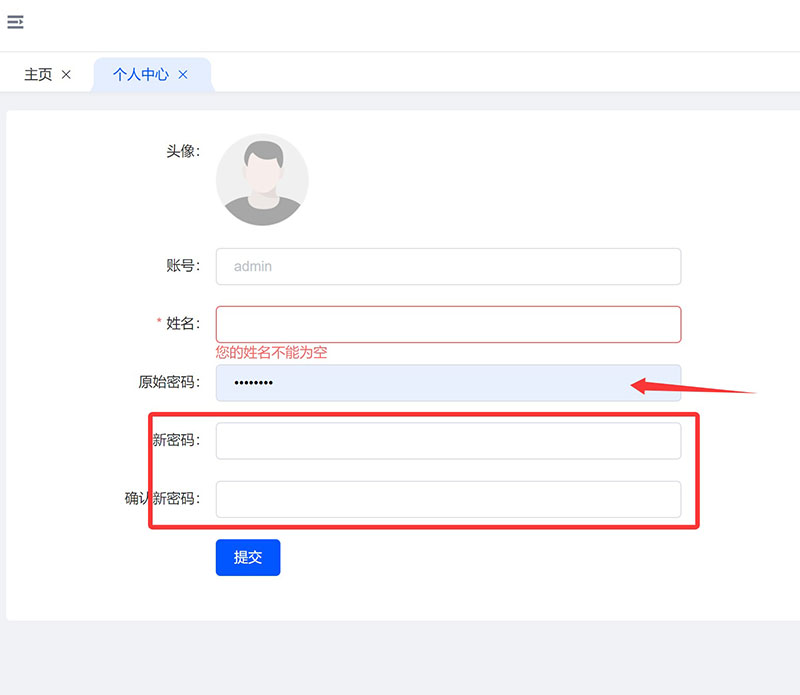Screen dimensions: 800x695
Task: Click the 您的姓名不能为空 error message
Action: click(x=272, y=352)
